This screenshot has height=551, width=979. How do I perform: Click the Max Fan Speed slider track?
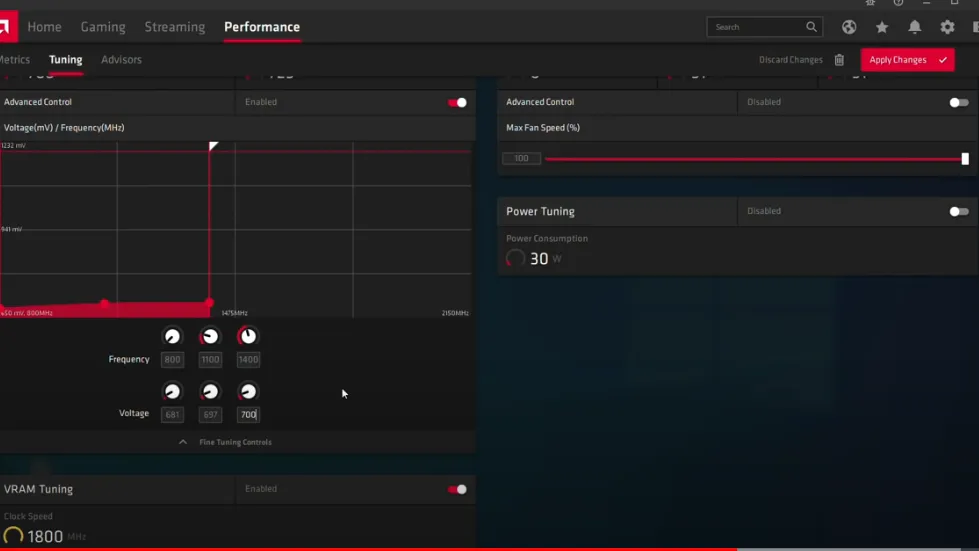tap(753, 158)
